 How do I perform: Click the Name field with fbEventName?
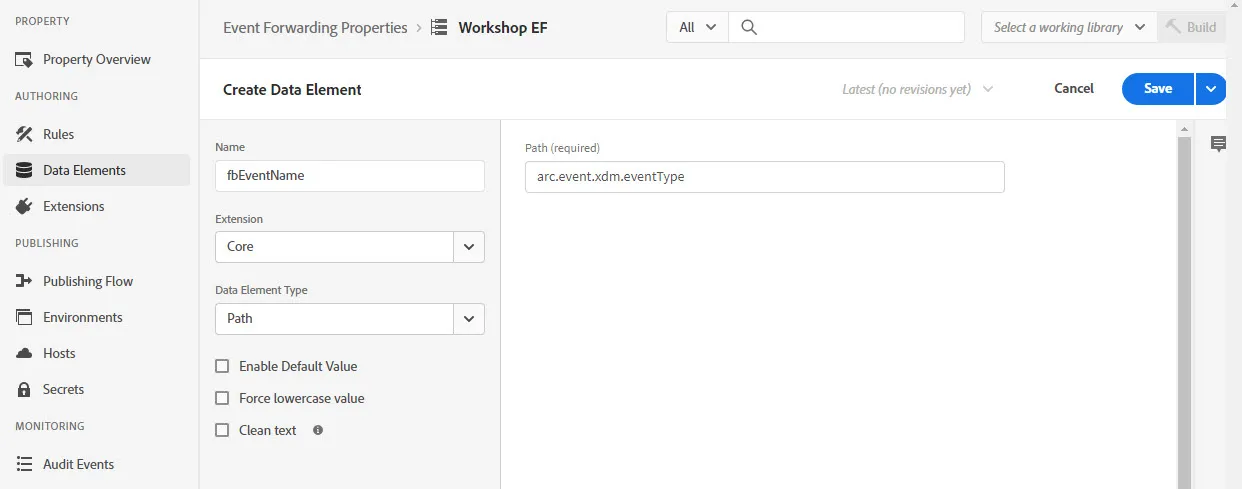(350, 175)
